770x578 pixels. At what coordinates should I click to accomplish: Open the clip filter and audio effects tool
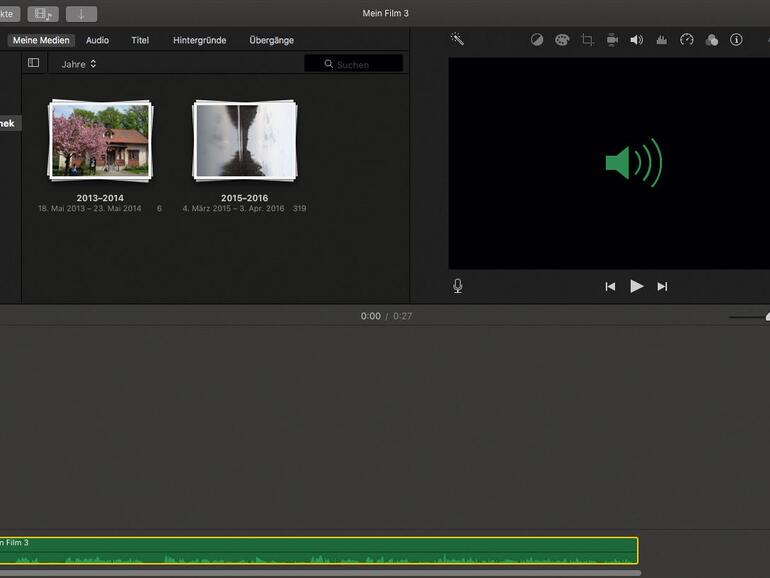pos(711,40)
